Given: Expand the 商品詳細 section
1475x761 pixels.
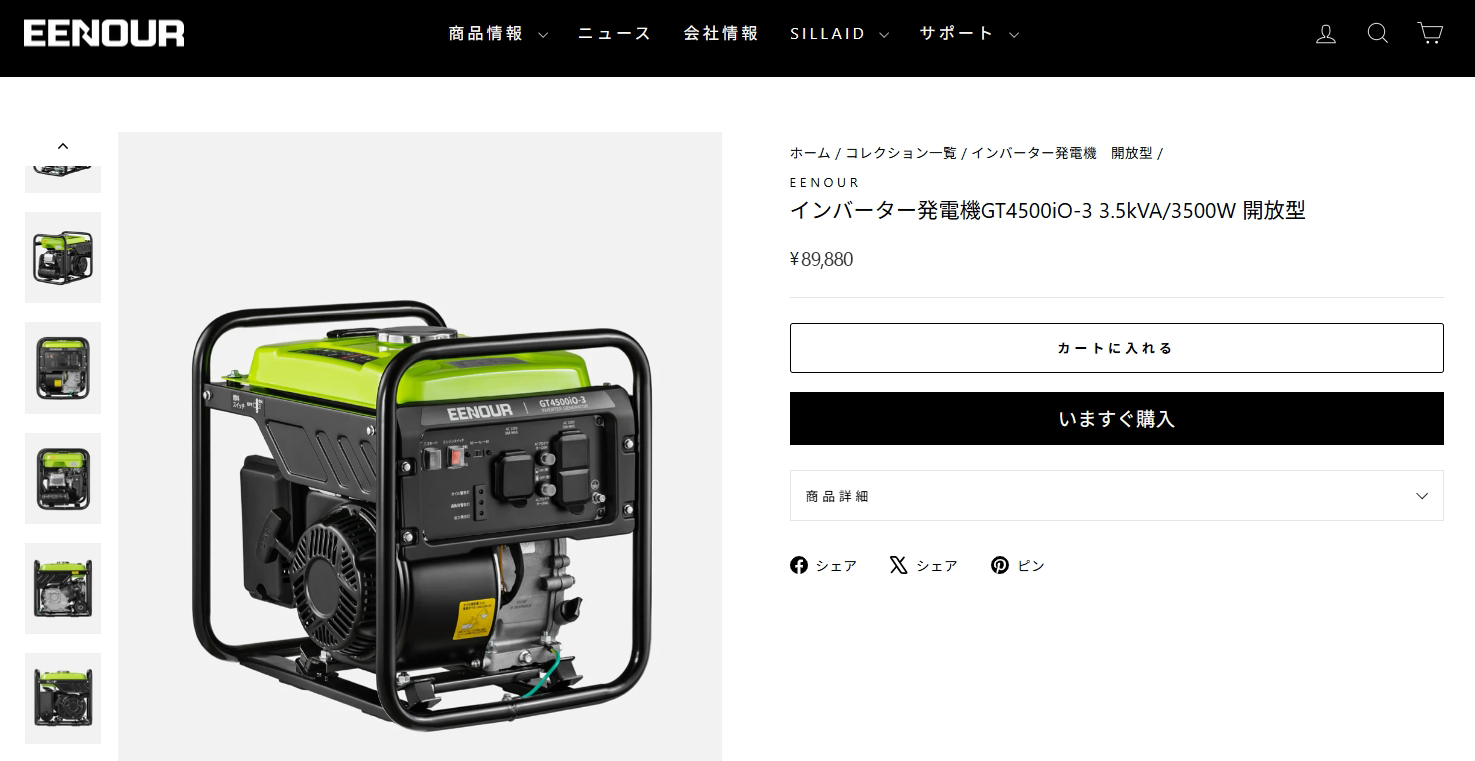Looking at the screenshot, I should 1117,496.
